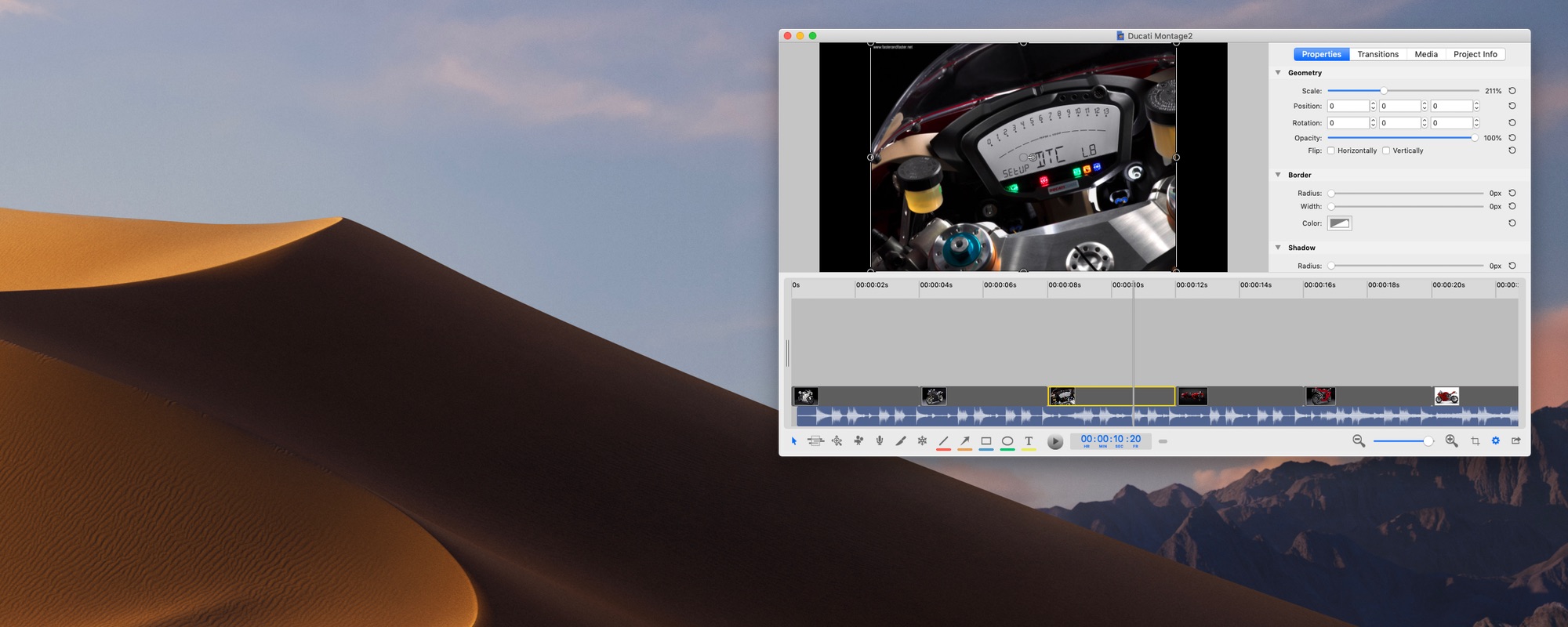This screenshot has width=1568, height=627.
Task: Click the crop tool icon
Action: [x=1475, y=441]
